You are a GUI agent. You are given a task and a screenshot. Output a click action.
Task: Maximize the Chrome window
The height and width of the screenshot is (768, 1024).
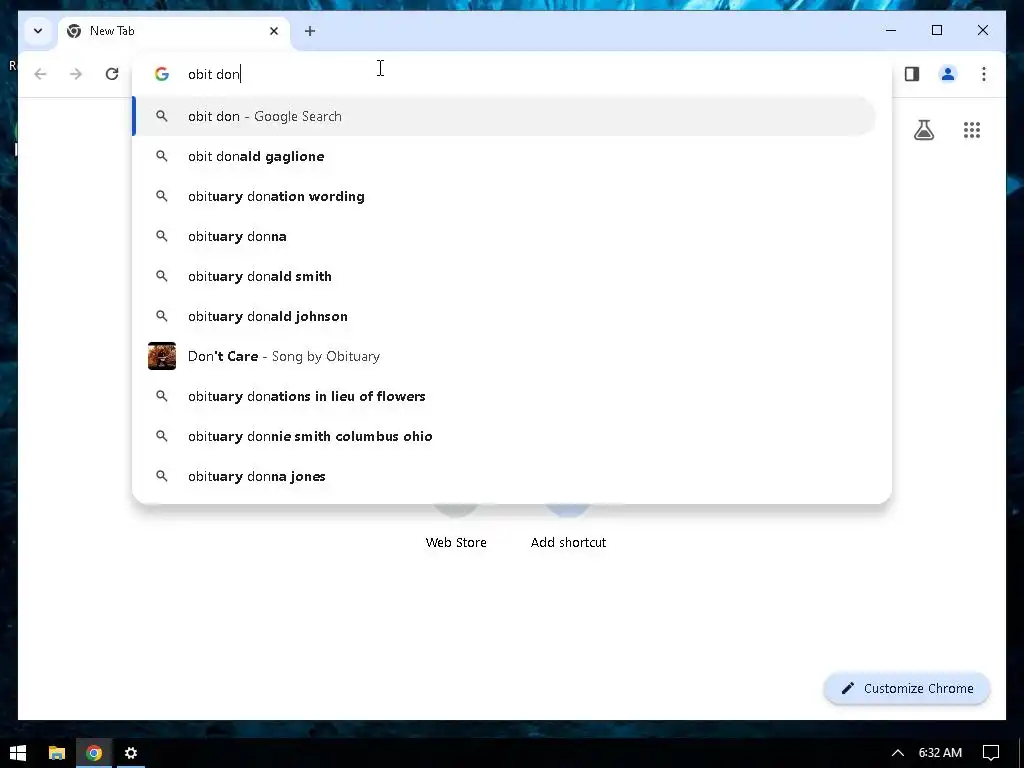[x=936, y=30]
